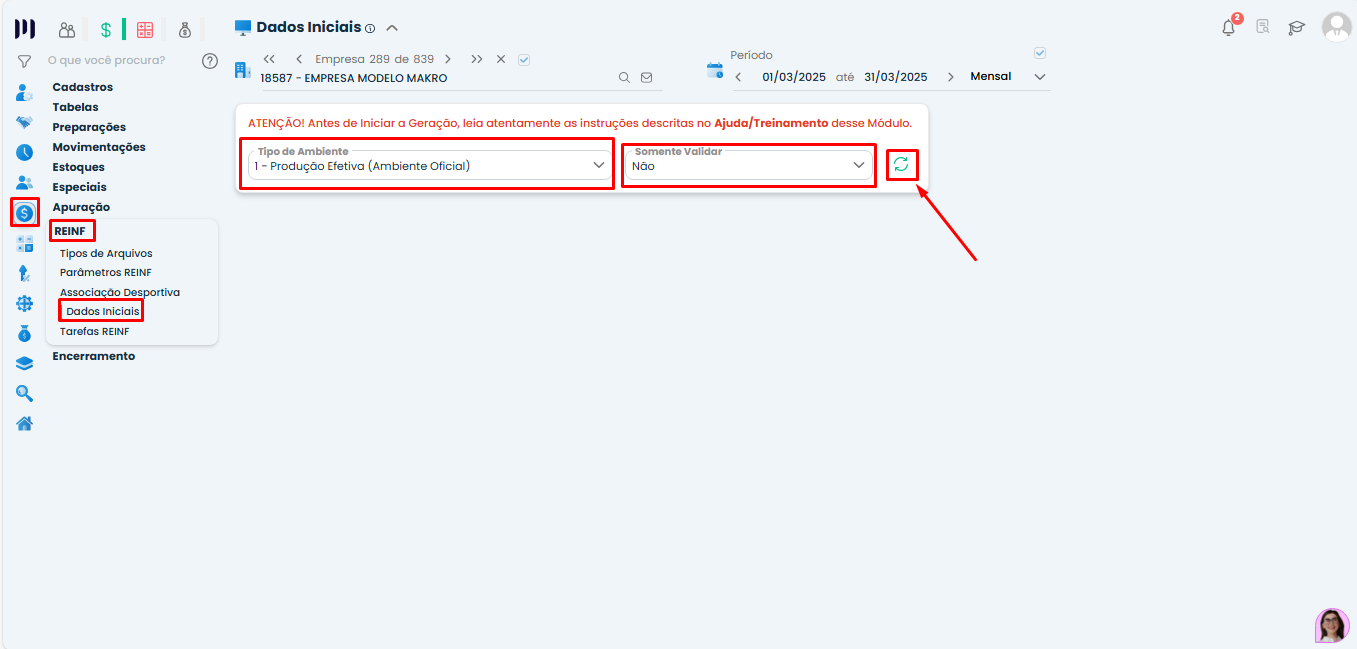Click the blue clock sidebar icon

tap(25, 153)
